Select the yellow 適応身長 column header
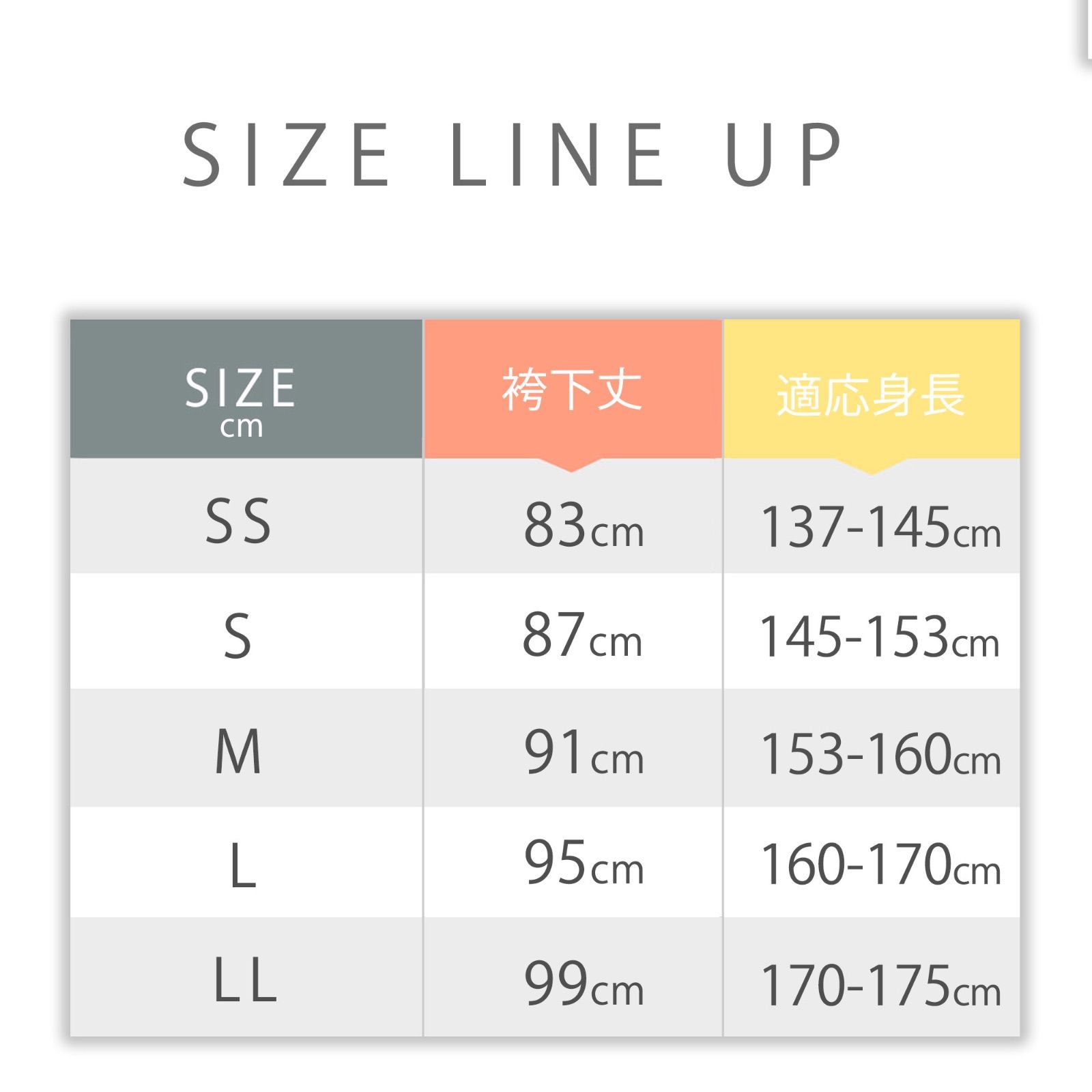The height and width of the screenshot is (1092, 1092). 871,394
